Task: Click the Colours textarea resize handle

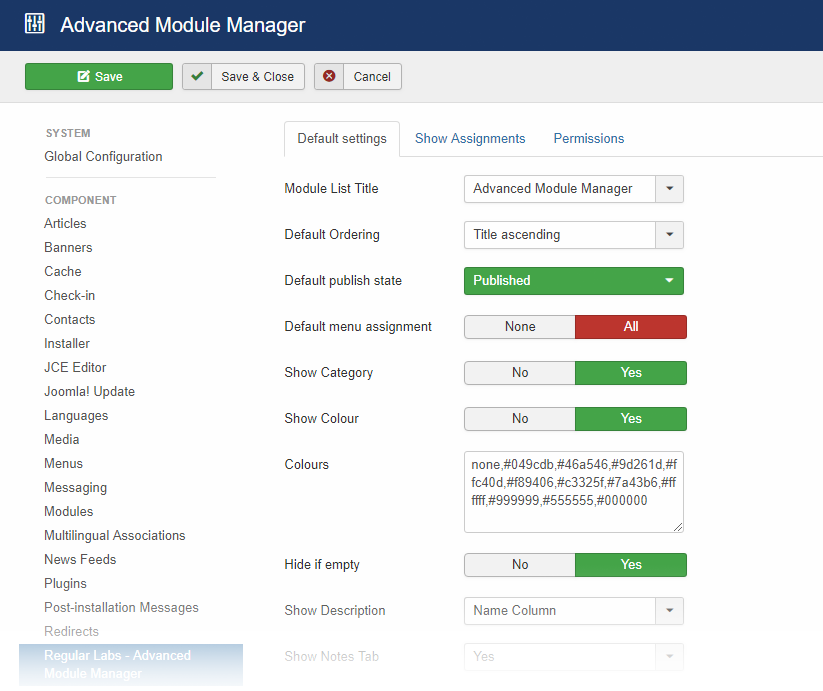Action: coord(678,526)
